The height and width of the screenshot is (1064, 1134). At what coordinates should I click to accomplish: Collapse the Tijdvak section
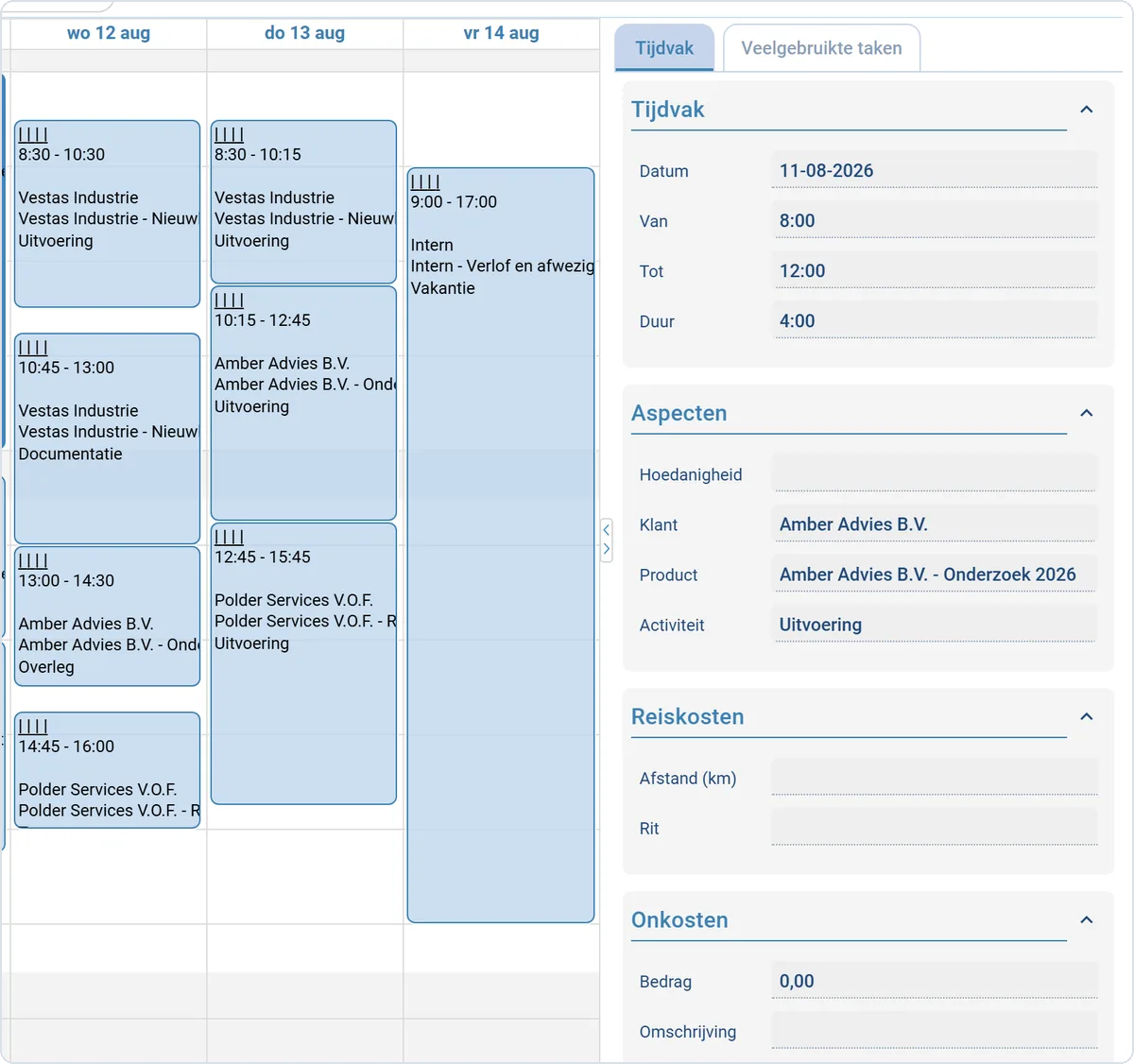[x=1087, y=110]
